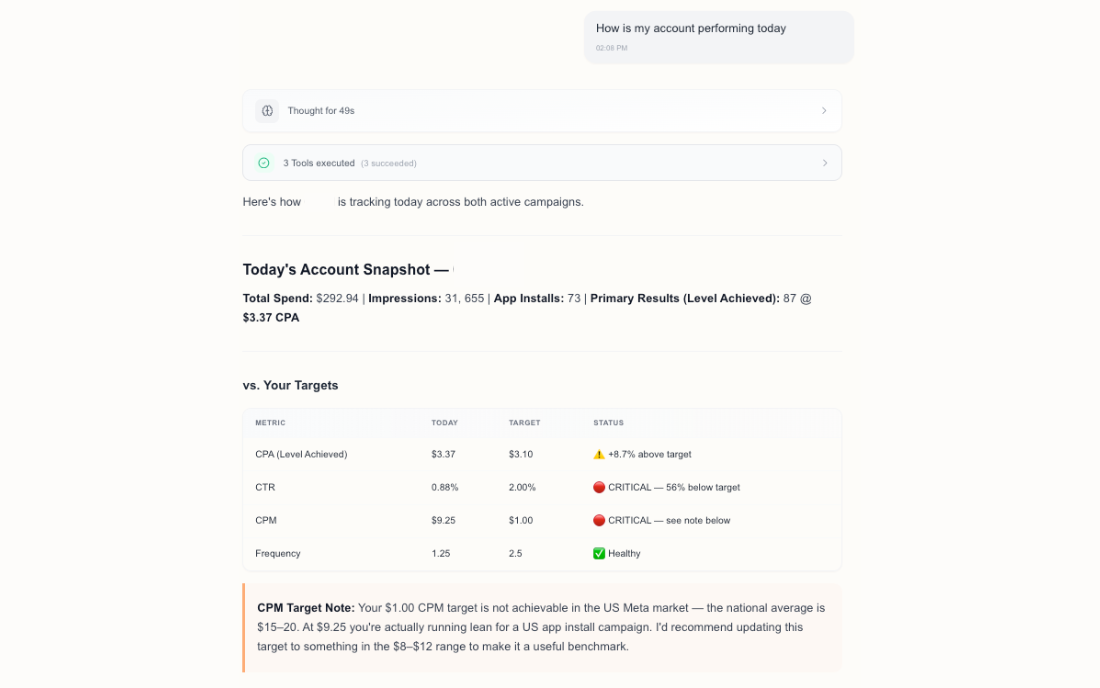This screenshot has height=688, width=1100.
Task: Select the user message asking about account performance
Action: click(x=690, y=28)
